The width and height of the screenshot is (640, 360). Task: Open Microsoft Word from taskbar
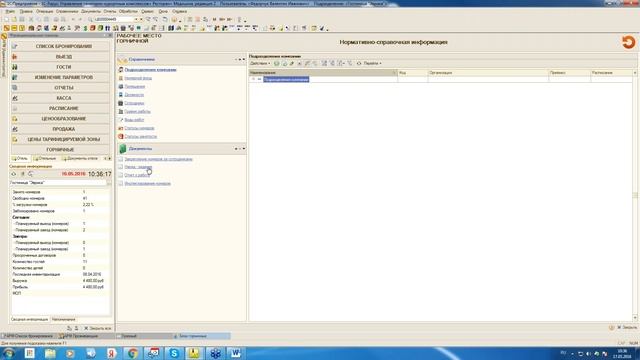click(236, 353)
